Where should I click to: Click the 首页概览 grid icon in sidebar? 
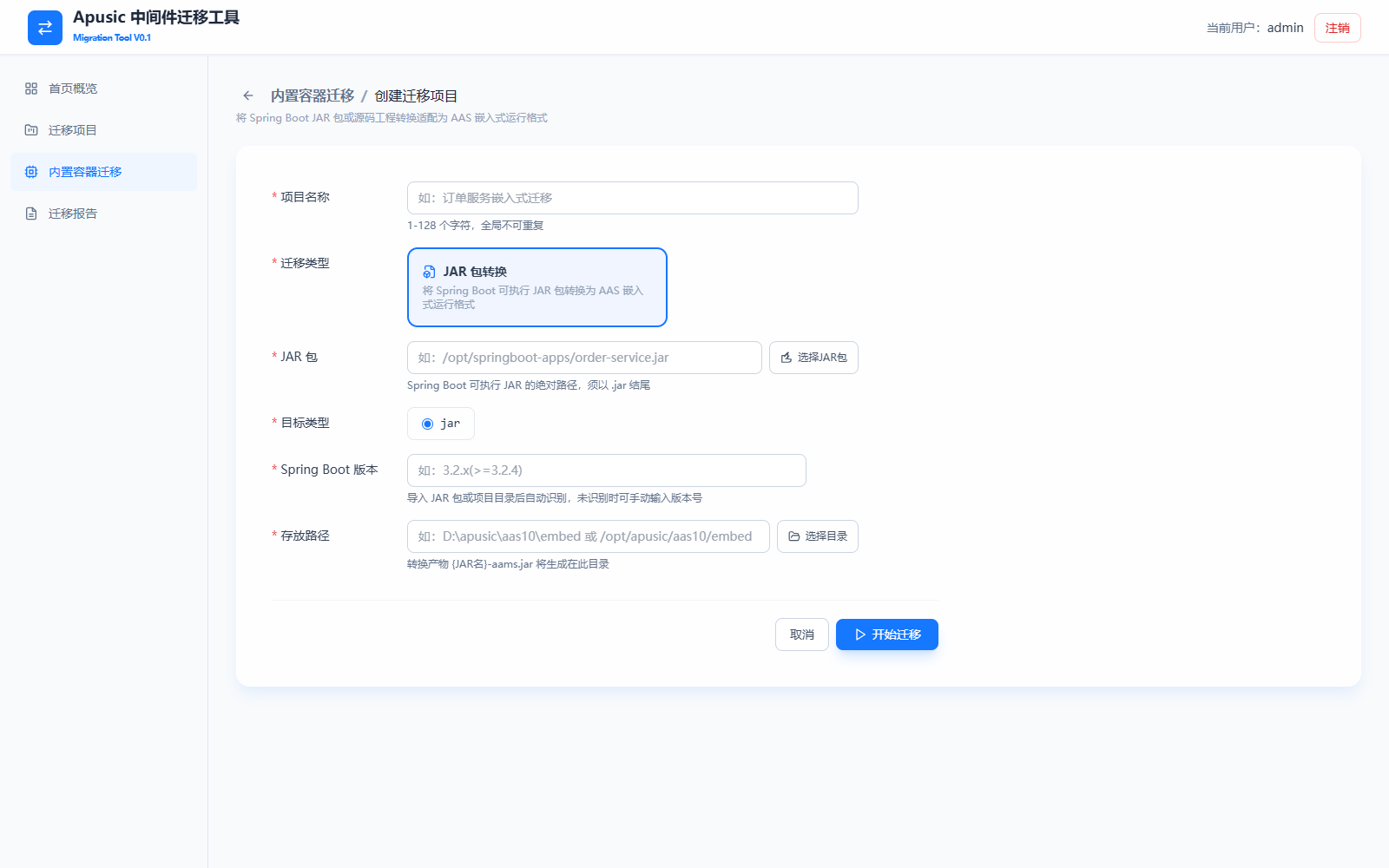[31, 89]
